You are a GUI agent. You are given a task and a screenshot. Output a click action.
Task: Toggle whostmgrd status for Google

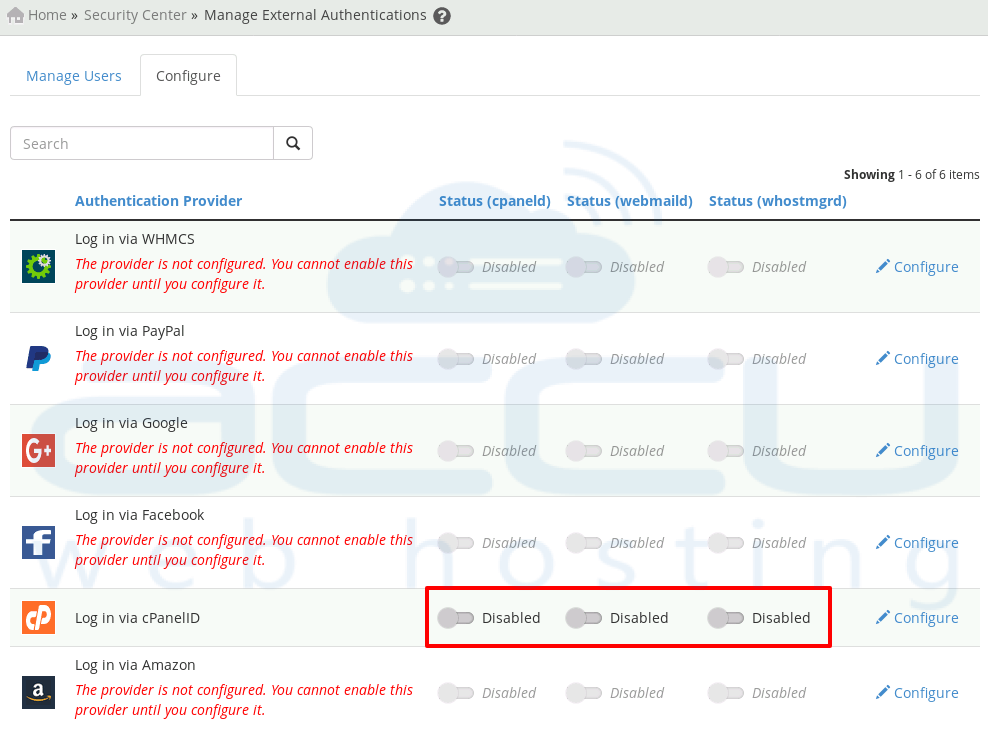pos(726,451)
